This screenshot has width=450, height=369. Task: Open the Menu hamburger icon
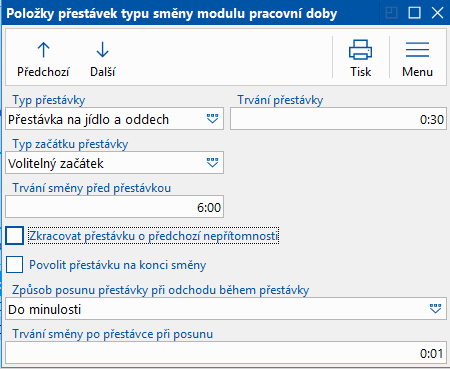click(417, 50)
